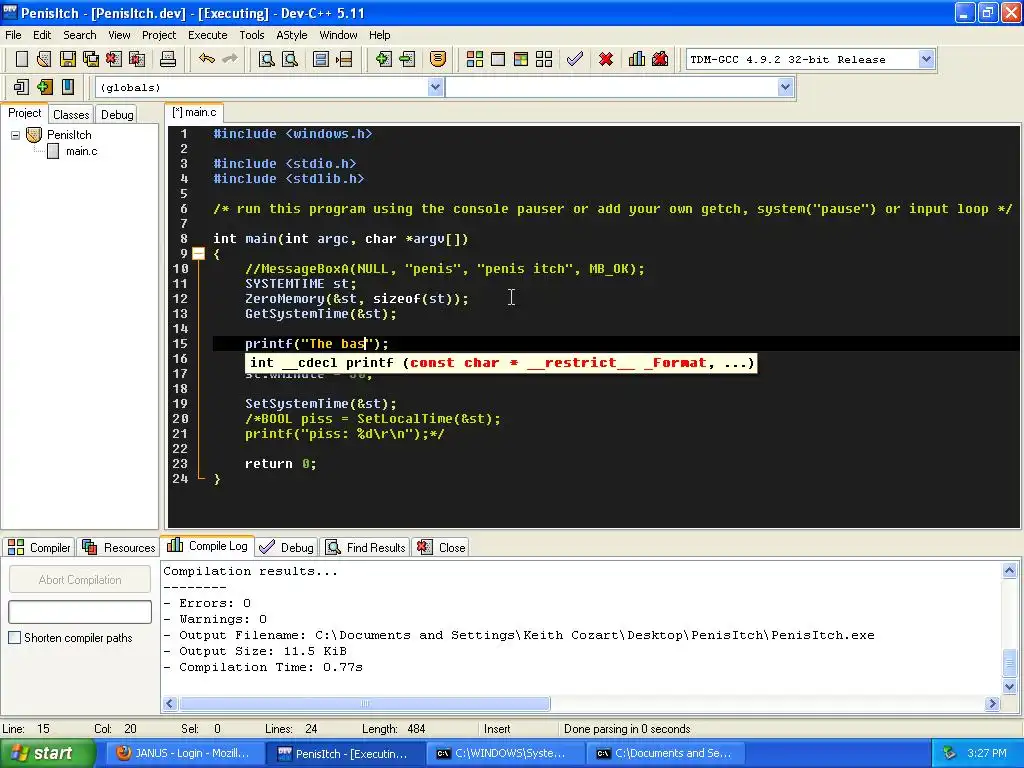1024x768 pixels.
Task: Save the current file via floppy icon
Action: click(67, 59)
